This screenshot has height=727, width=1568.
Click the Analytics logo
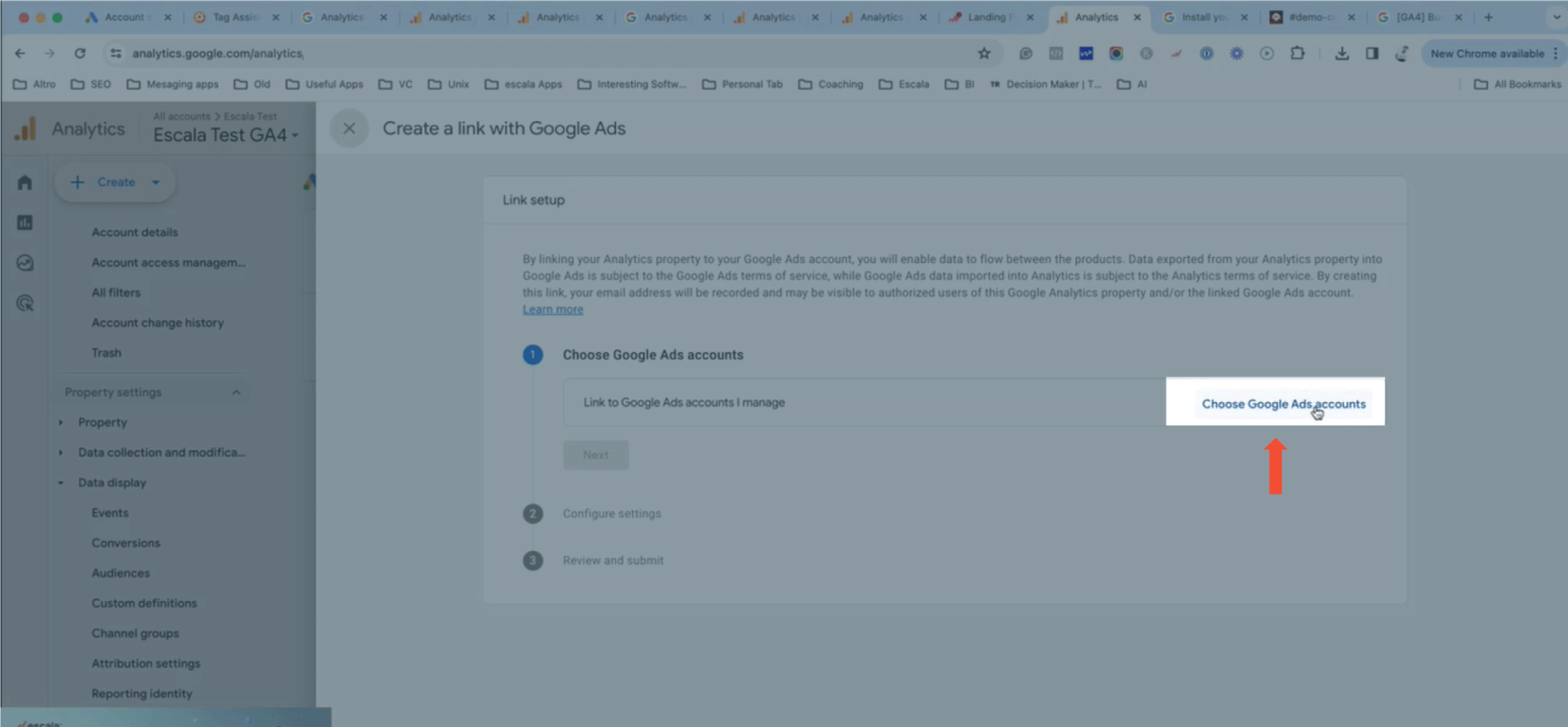coord(26,129)
